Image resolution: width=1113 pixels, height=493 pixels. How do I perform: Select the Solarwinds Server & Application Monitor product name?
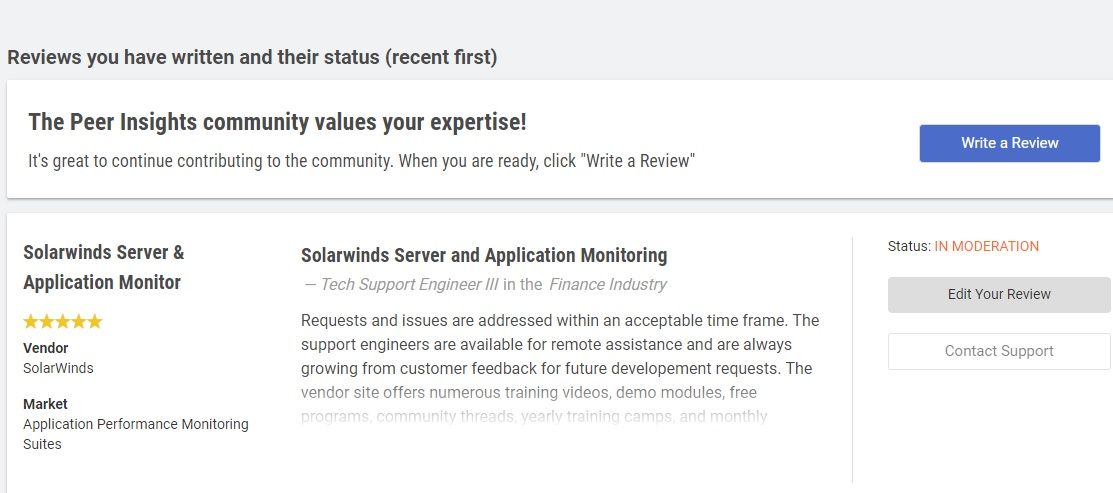[x=104, y=267]
